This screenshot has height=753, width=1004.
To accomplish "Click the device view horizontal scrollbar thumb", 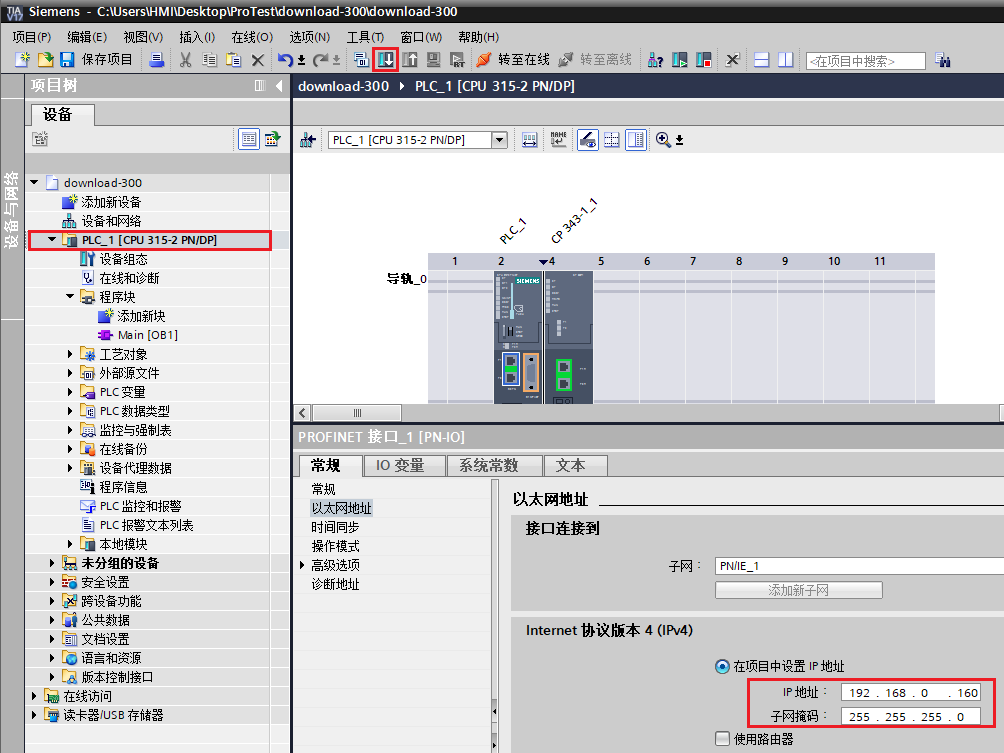I will coord(357,413).
